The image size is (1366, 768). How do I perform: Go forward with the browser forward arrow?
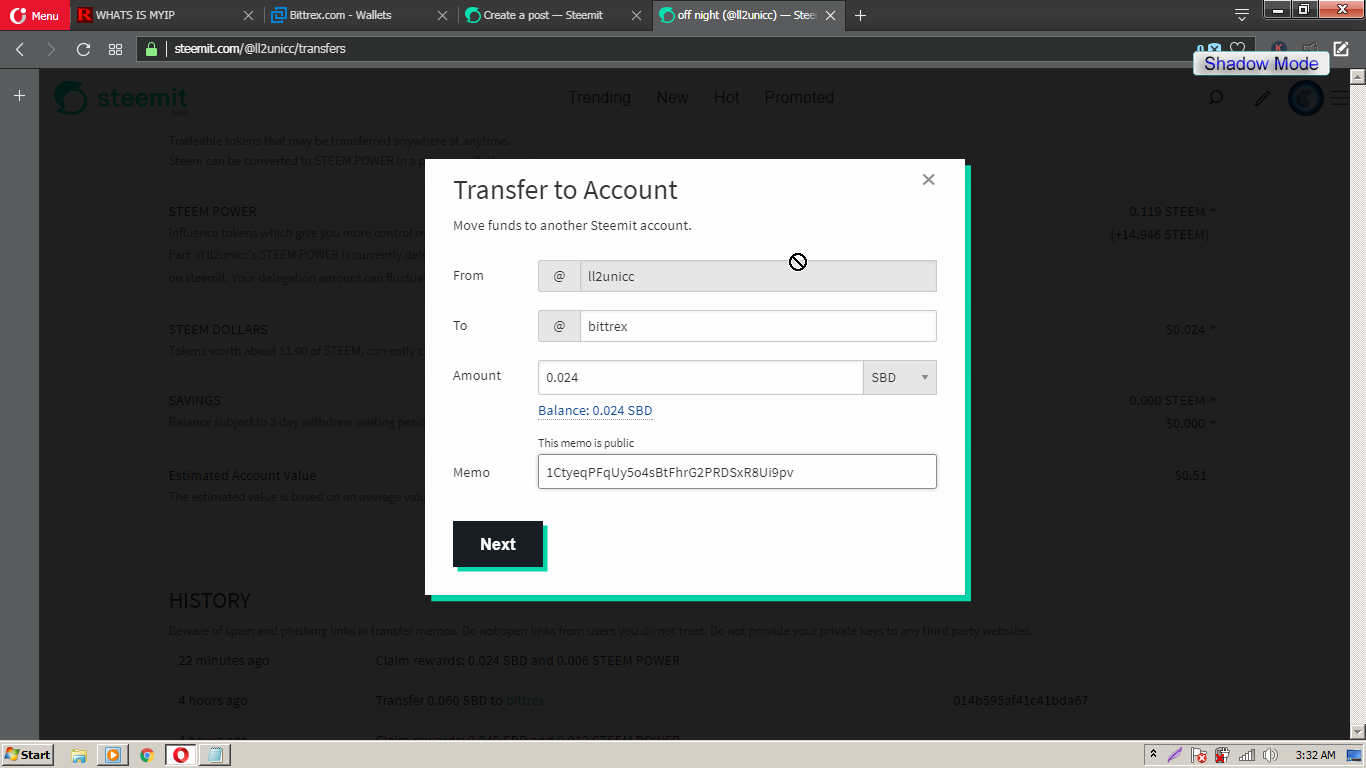tap(52, 49)
